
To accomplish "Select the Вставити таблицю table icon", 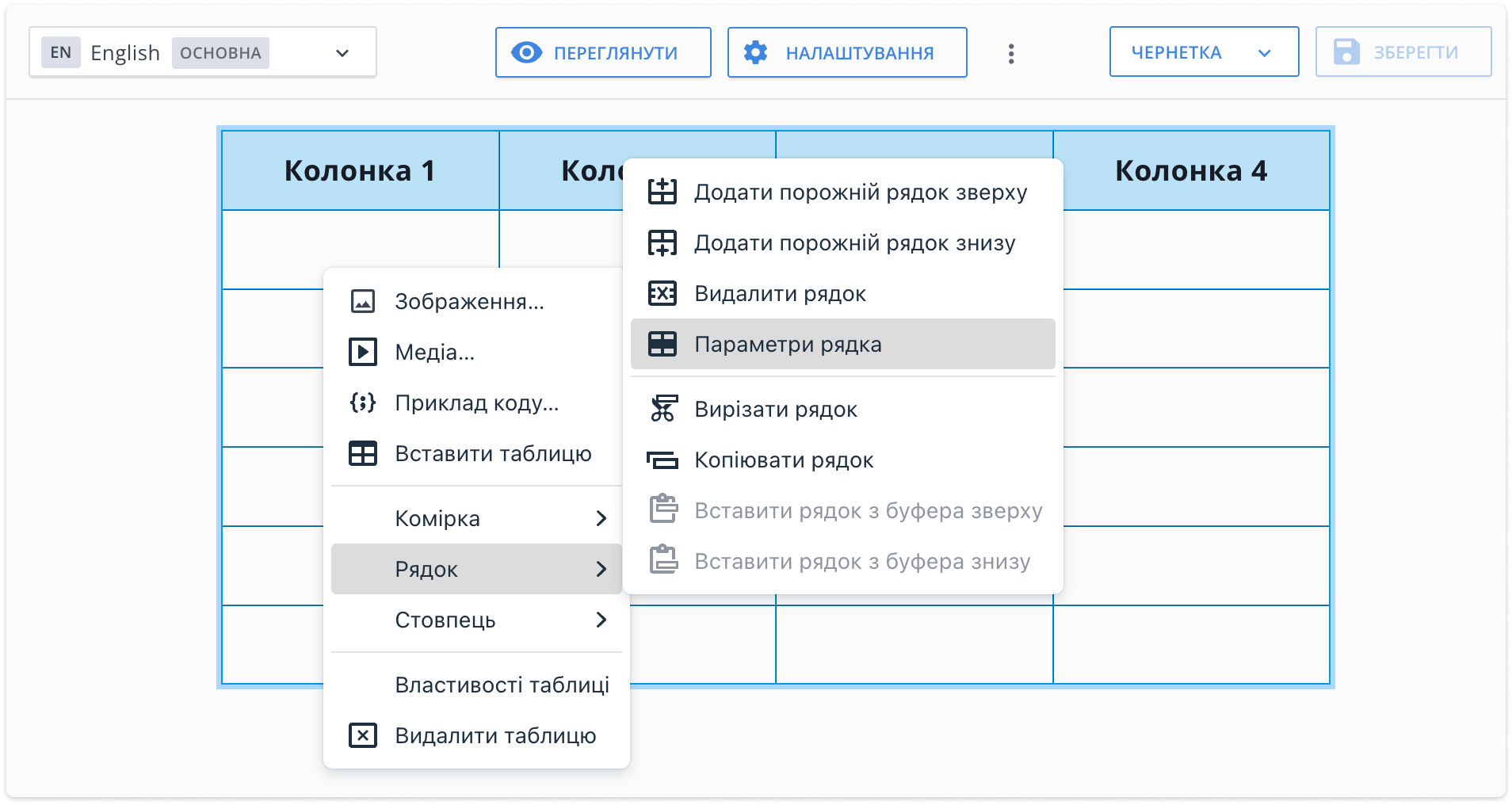I will [x=363, y=454].
